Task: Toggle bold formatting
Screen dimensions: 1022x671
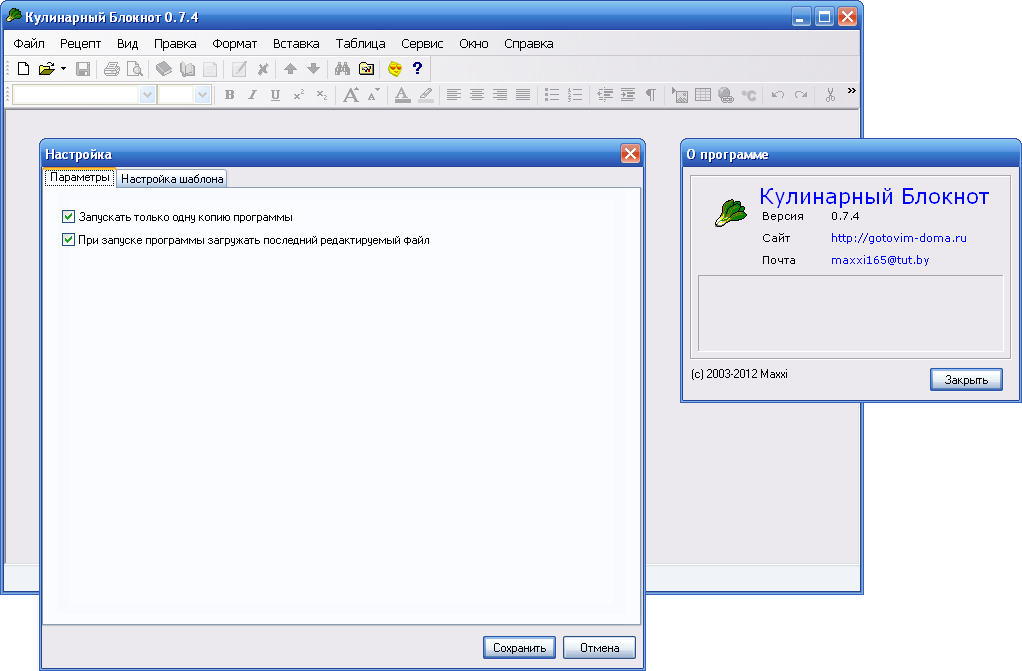Action: click(x=229, y=95)
